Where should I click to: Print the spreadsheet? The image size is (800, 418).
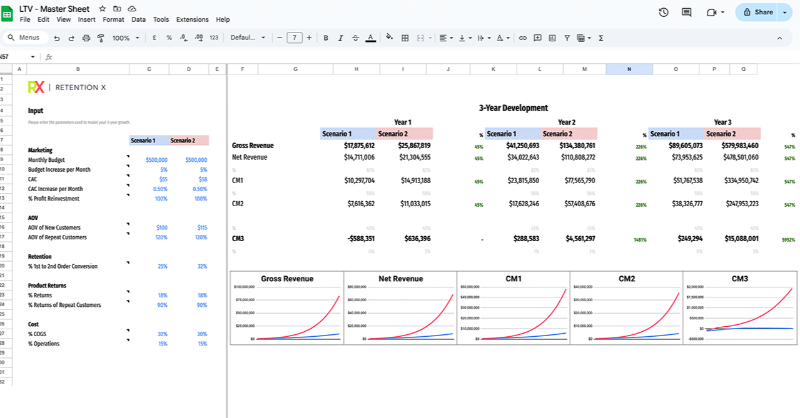[x=86, y=38]
